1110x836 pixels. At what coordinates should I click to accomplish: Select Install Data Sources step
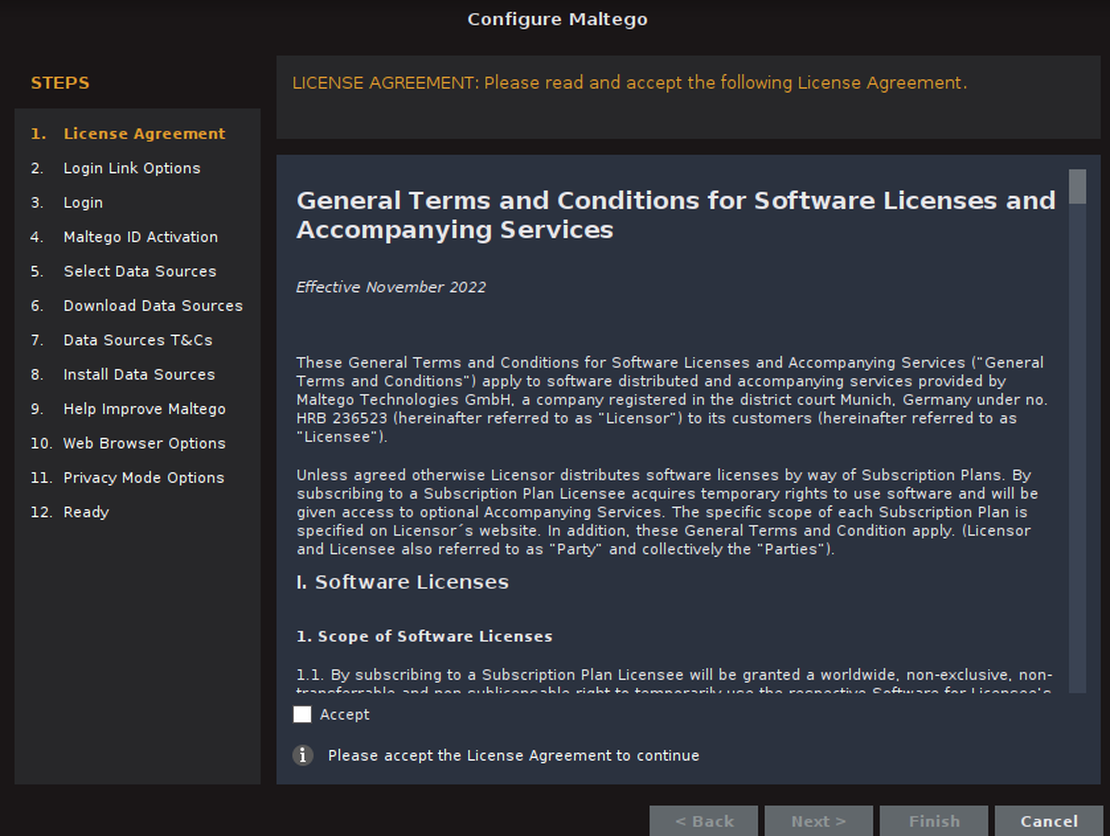coord(139,374)
